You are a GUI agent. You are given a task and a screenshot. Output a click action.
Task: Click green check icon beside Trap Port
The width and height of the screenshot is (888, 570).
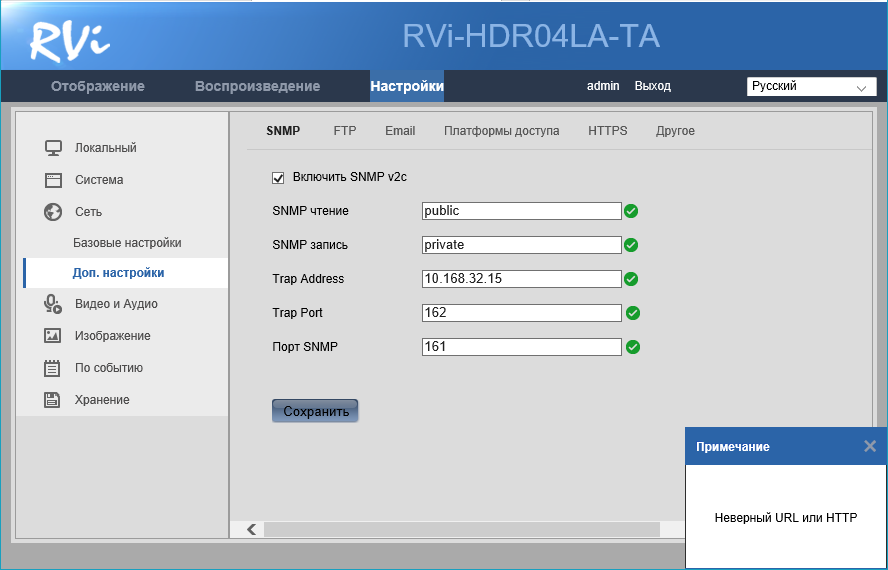[633, 313]
